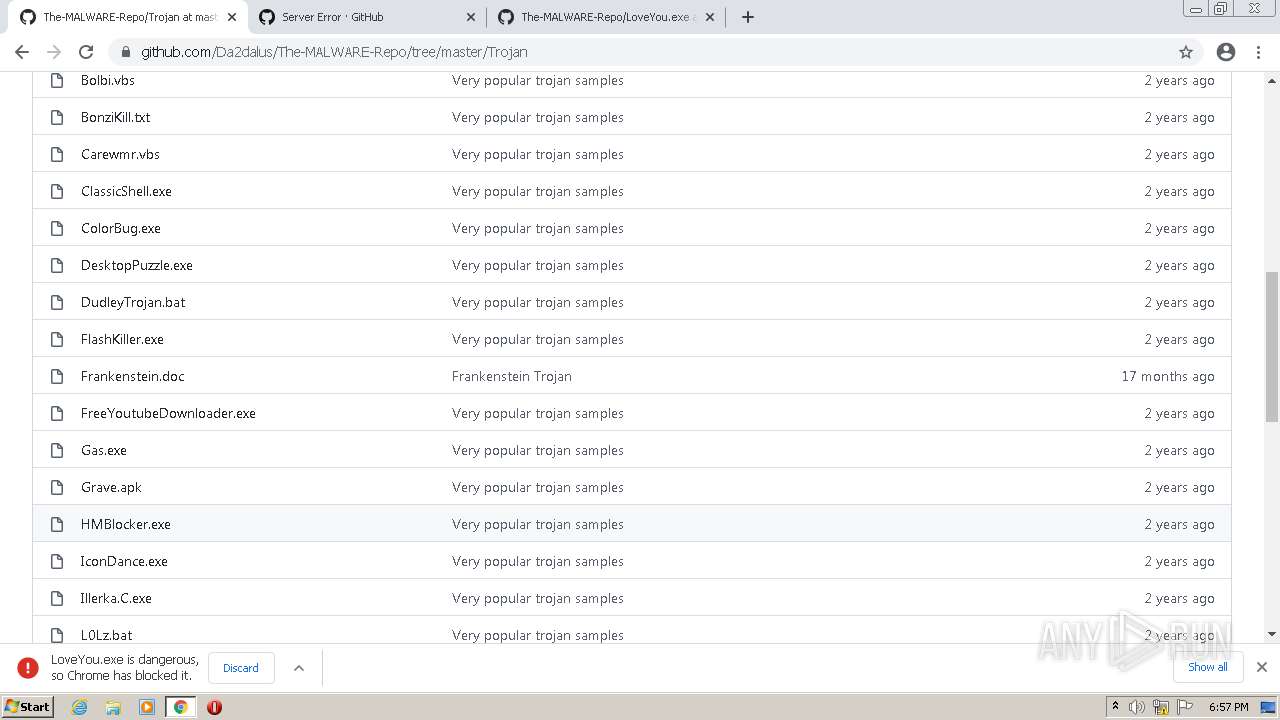Click the file icon beside Carewmr.vbs

point(57,154)
